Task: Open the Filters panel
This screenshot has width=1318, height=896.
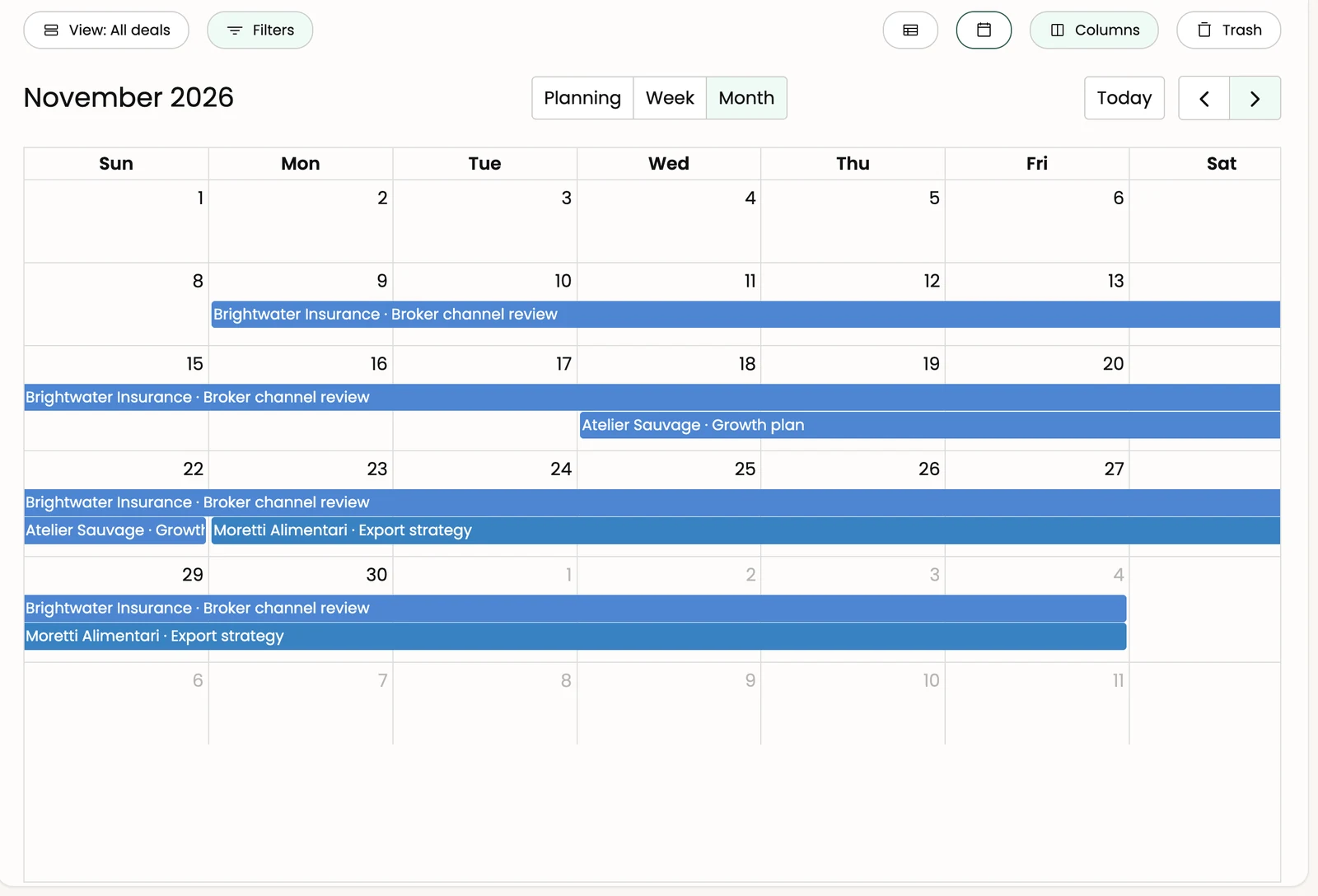Action: [260, 30]
